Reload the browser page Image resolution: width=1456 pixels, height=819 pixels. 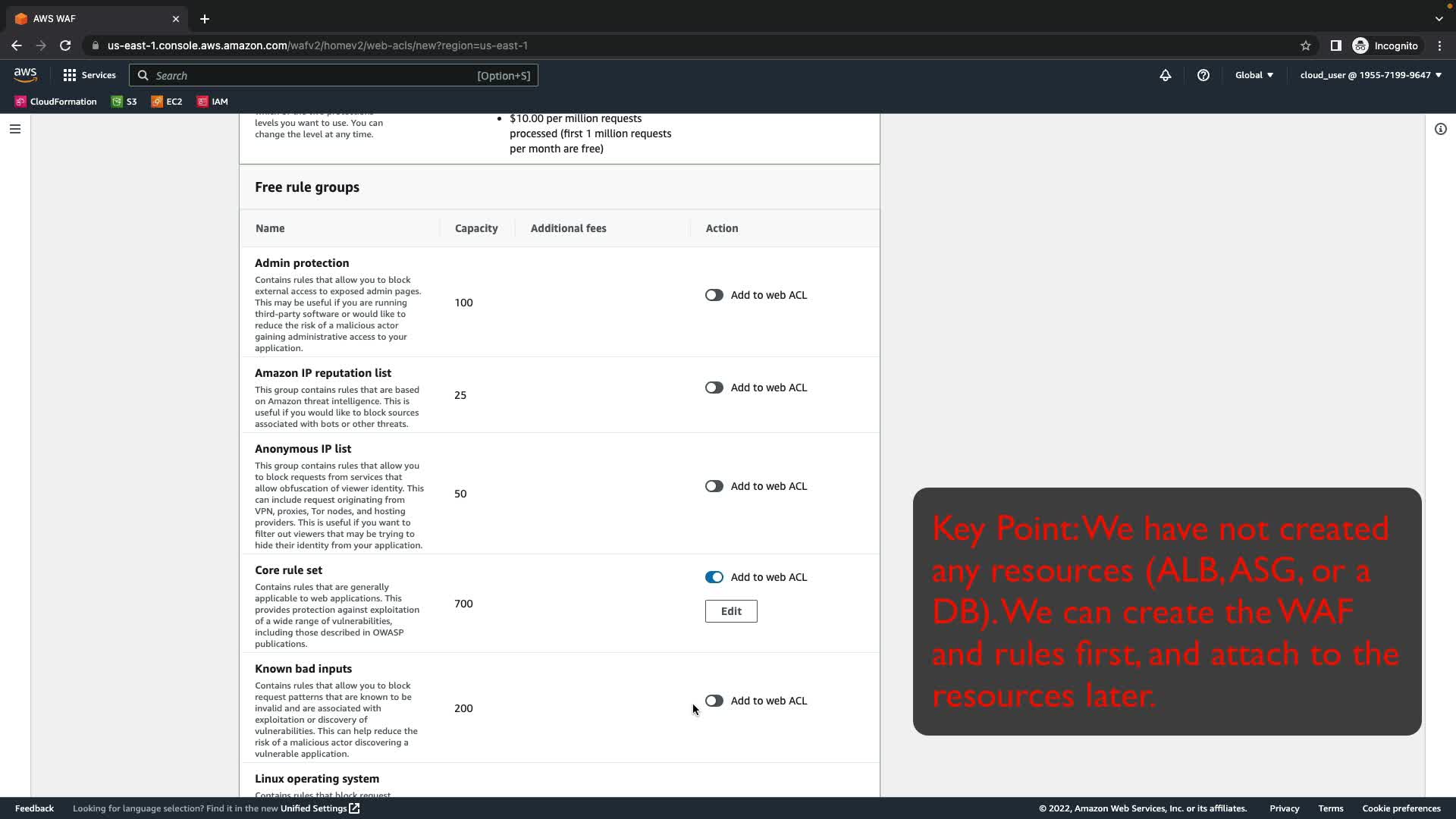tap(65, 45)
